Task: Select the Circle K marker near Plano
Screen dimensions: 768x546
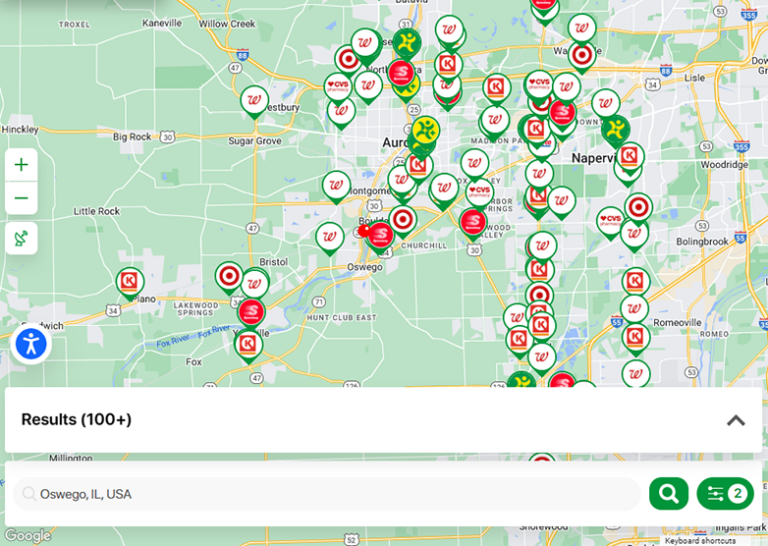Action: 129,282
